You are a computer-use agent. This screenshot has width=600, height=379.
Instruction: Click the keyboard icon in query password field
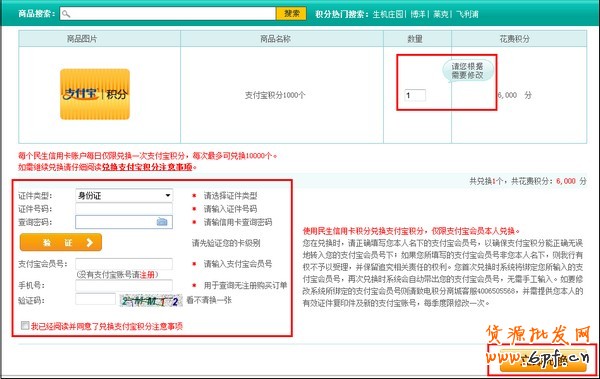tap(162, 222)
